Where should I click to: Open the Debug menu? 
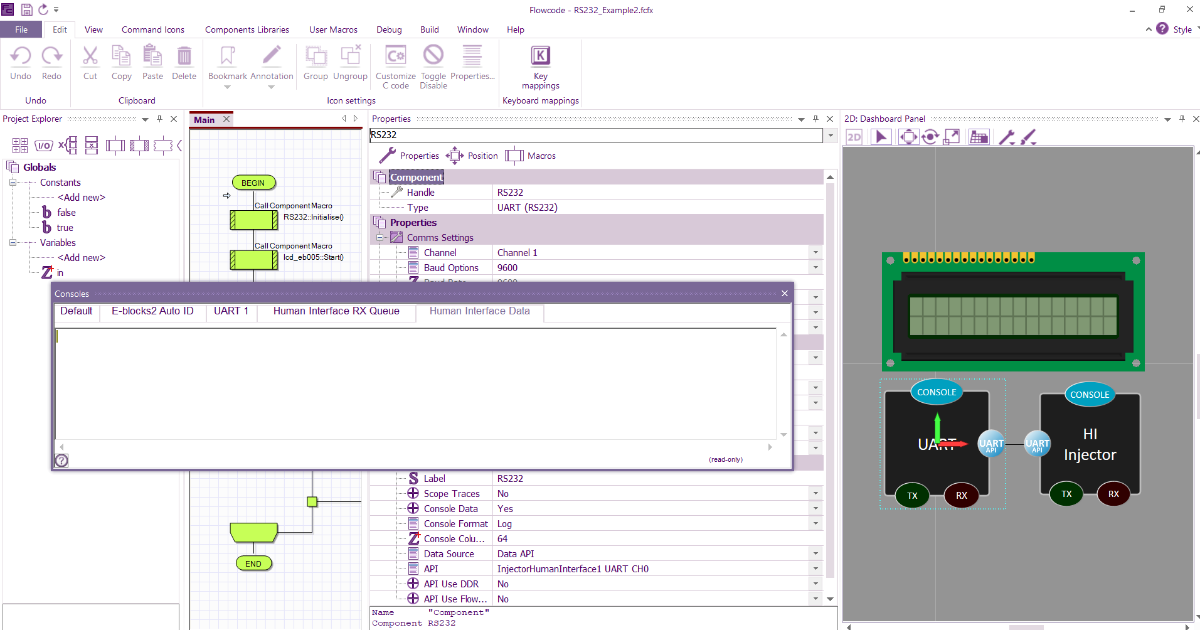(389, 29)
